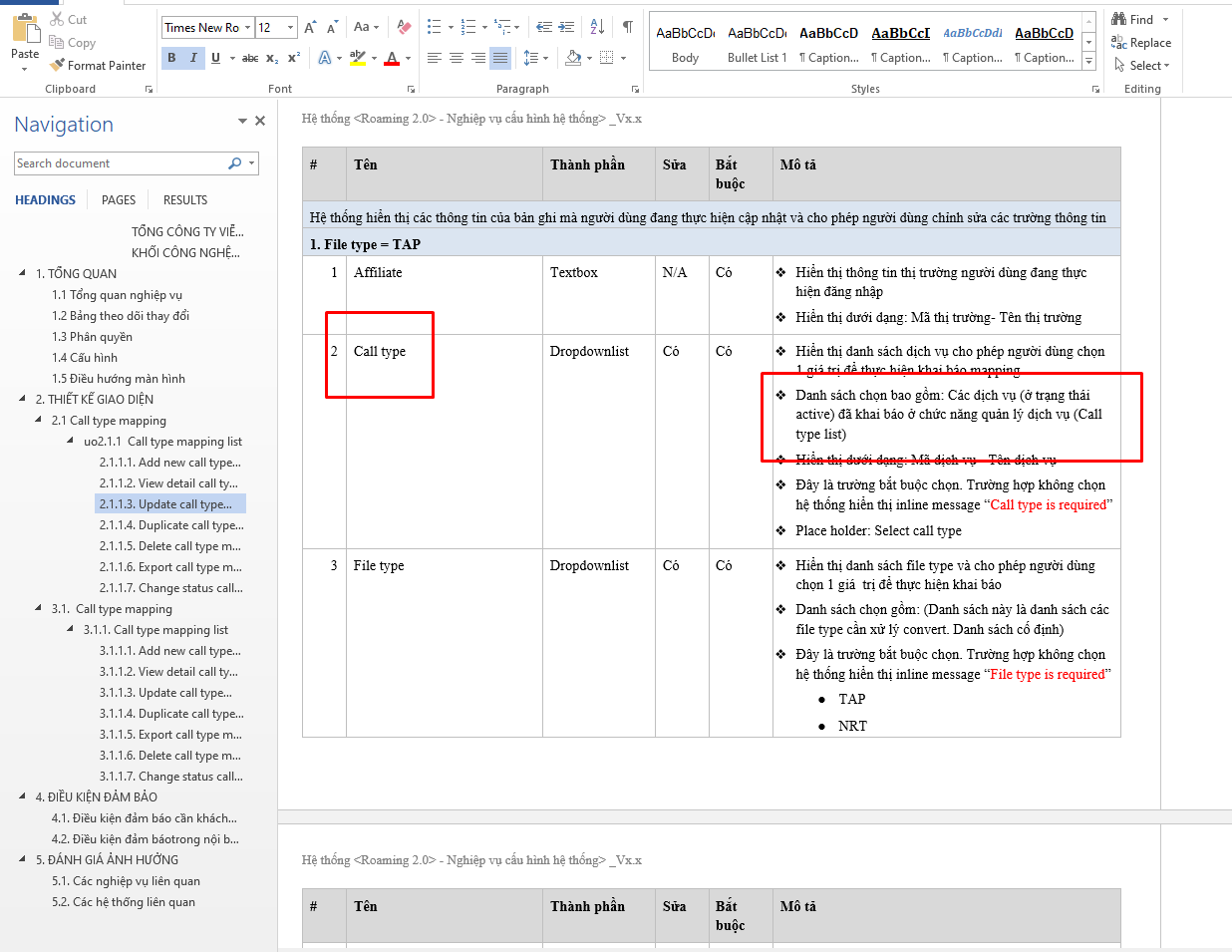Switch to the RESULTS navigation tab

(185, 200)
